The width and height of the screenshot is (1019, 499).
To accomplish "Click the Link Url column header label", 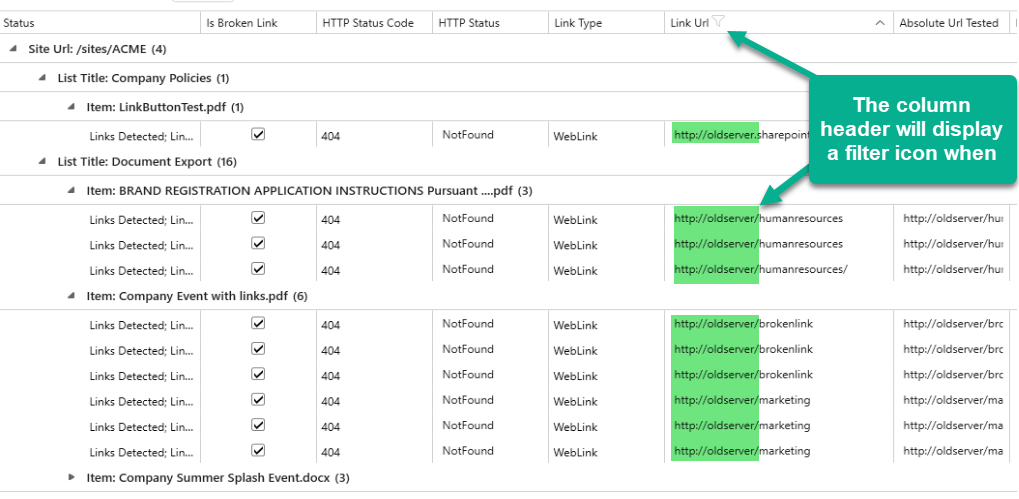I will (x=690, y=23).
